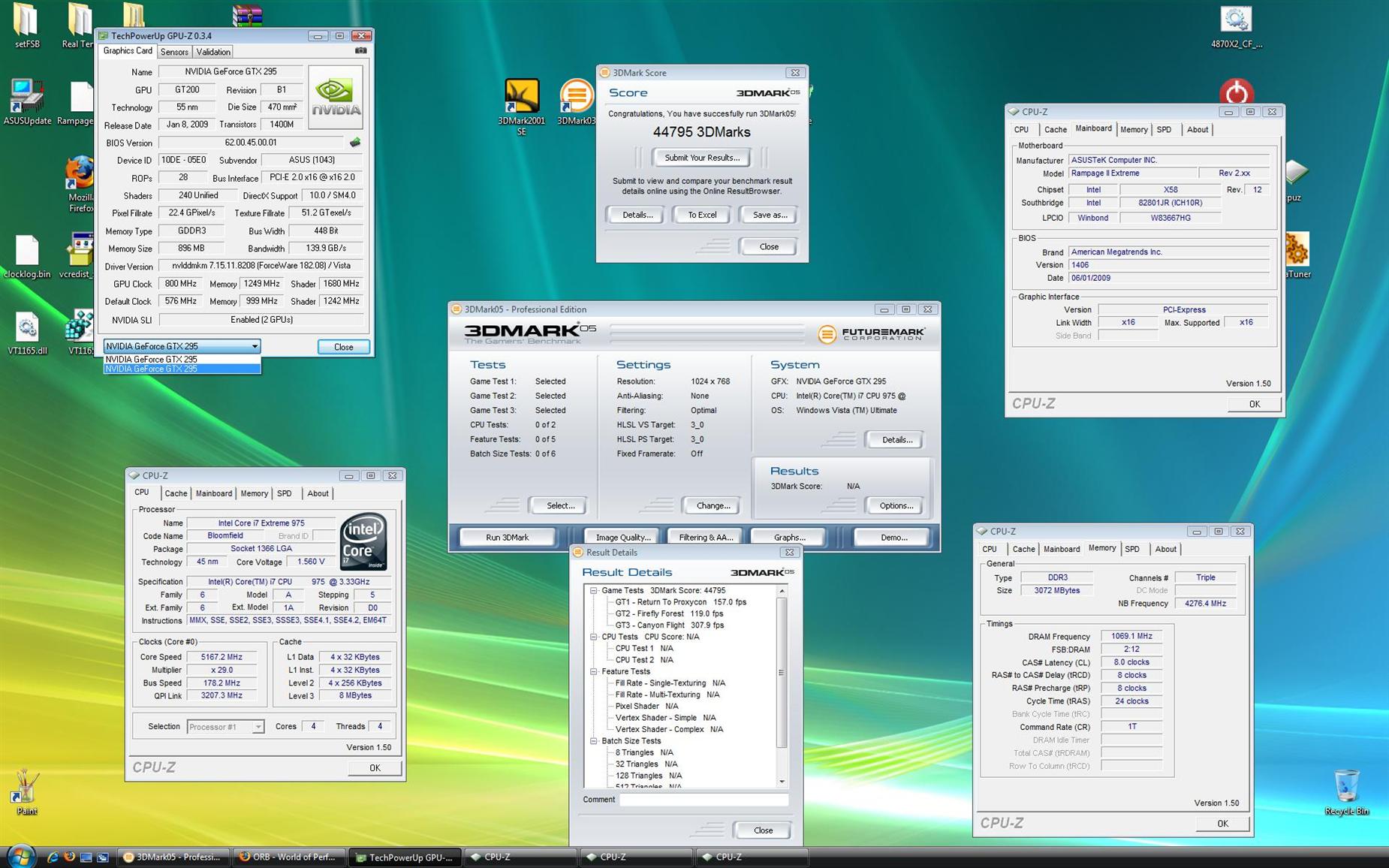Open GPU selection dropdown in GPU-Z
The image size is (1389, 868).
click(x=255, y=346)
